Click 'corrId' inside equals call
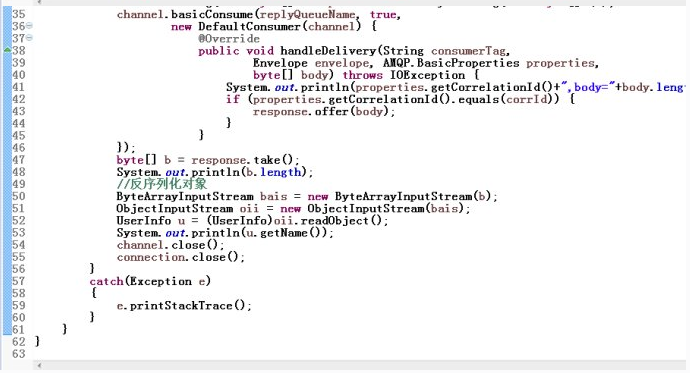This screenshot has width=690, height=373. click(x=526, y=99)
